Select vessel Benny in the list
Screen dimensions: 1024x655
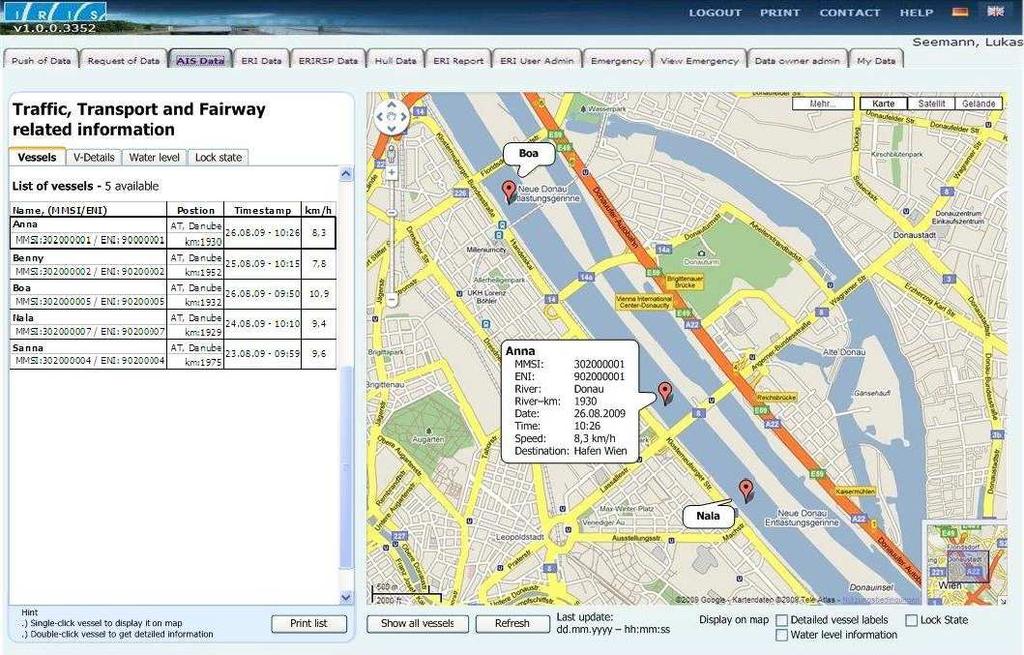[173, 264]
